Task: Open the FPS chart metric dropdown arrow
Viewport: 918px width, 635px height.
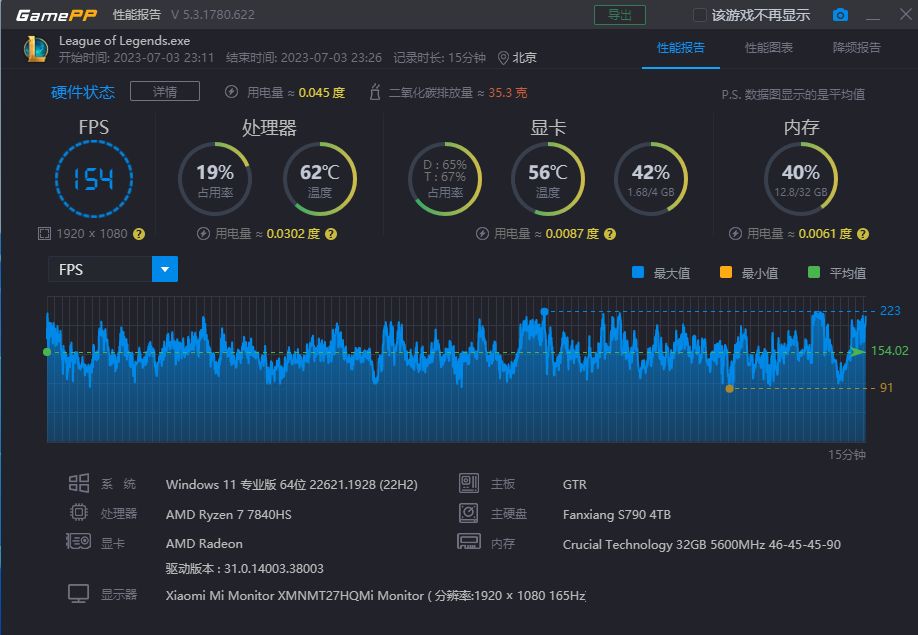Action: coord(165,269)
